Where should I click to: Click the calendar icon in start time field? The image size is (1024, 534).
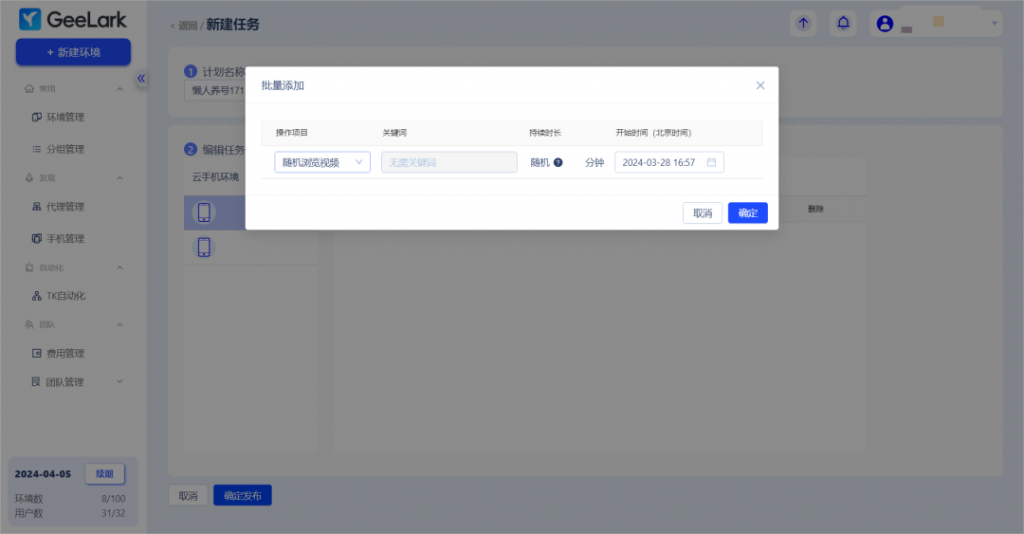click(711, 162)
